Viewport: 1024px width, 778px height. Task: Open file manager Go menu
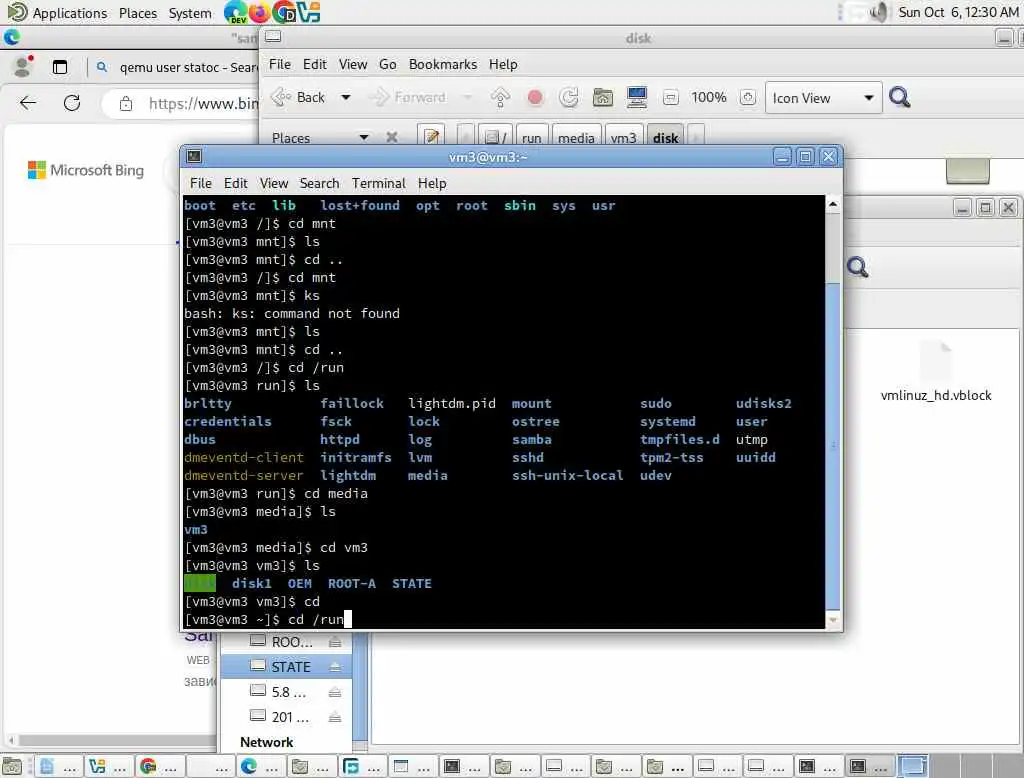click(387, 64)
